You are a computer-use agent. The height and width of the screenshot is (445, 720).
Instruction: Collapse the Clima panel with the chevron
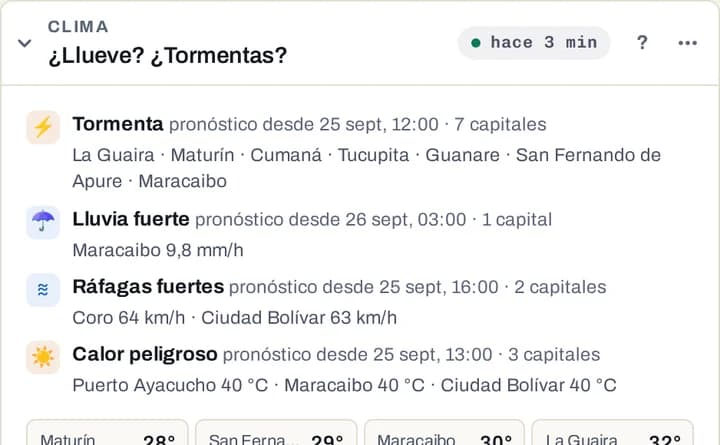24,43
